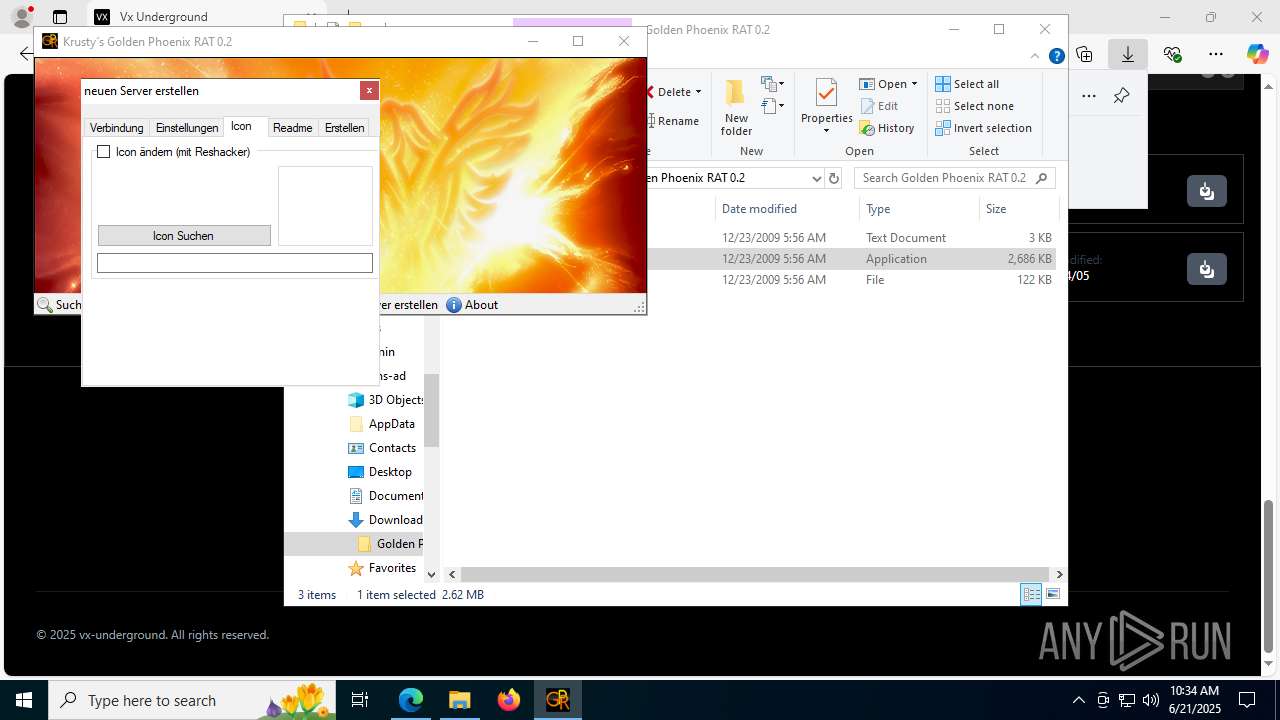Expand the Properties dropdown arrow

pos(826,131)
